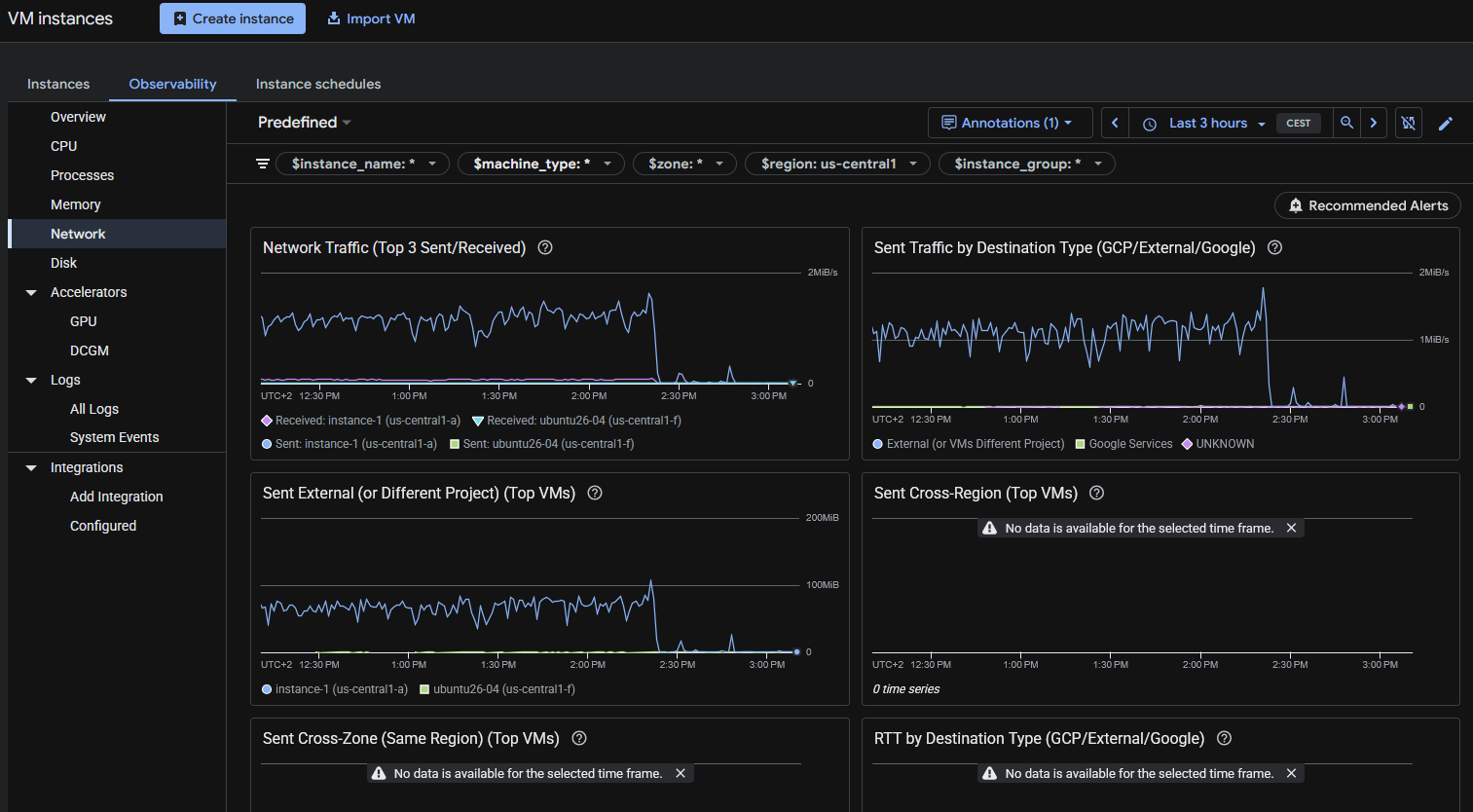This screenshot has height=812, width=1473.
Task: Collapse the Accelerators tree section
Action: coord(31,292)
